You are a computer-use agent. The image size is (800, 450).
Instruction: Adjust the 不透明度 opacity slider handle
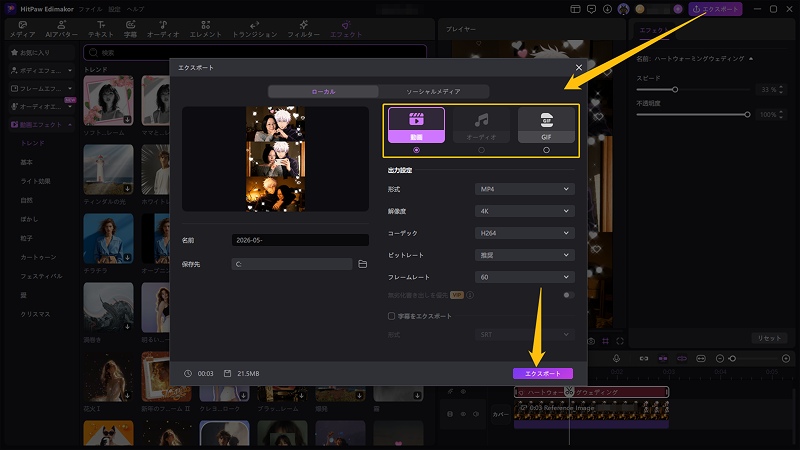(747, 115)
